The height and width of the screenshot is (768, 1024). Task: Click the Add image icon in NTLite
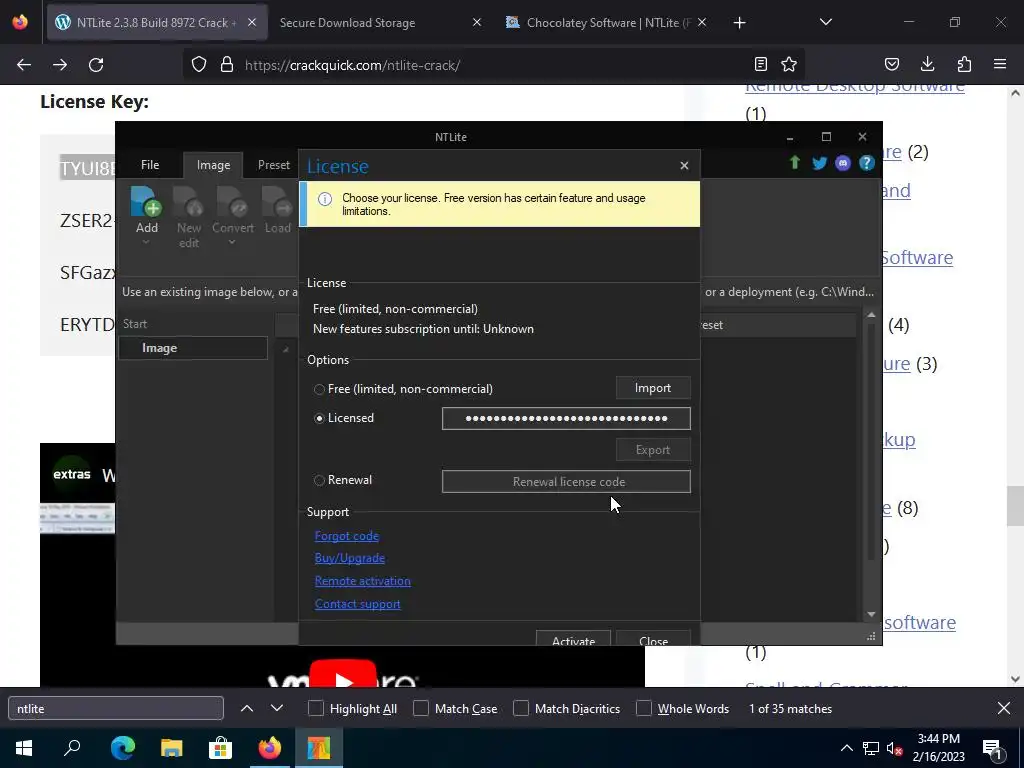[x=146, y=202]
